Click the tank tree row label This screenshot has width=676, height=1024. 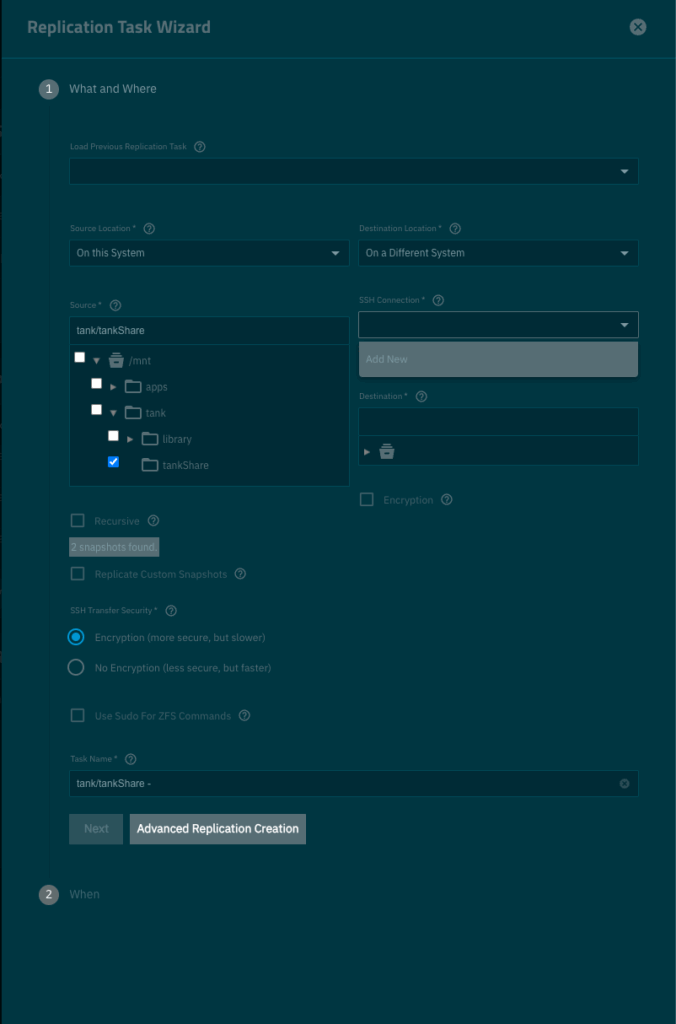[155, 413]
